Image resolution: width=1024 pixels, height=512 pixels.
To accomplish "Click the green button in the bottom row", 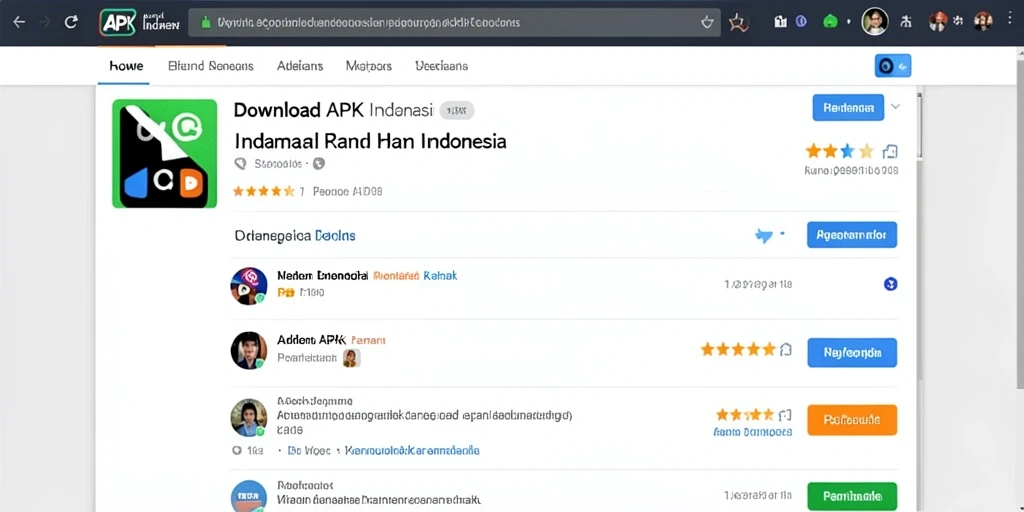I will (852, 496).
